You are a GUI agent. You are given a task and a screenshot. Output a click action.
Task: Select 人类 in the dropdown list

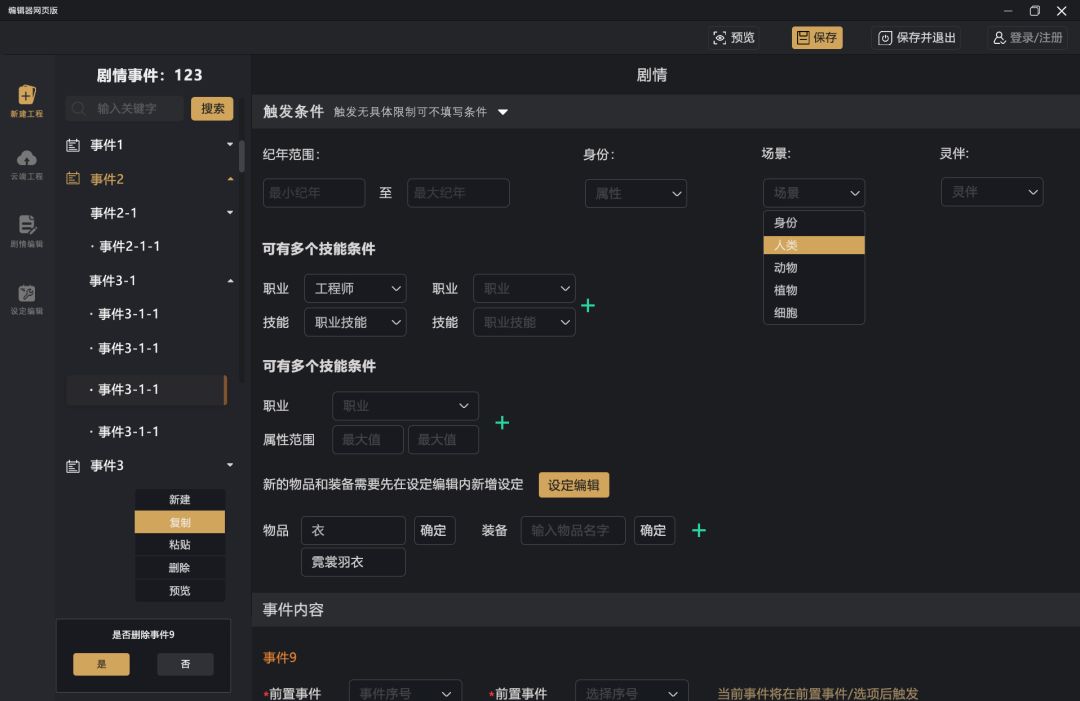814,245
